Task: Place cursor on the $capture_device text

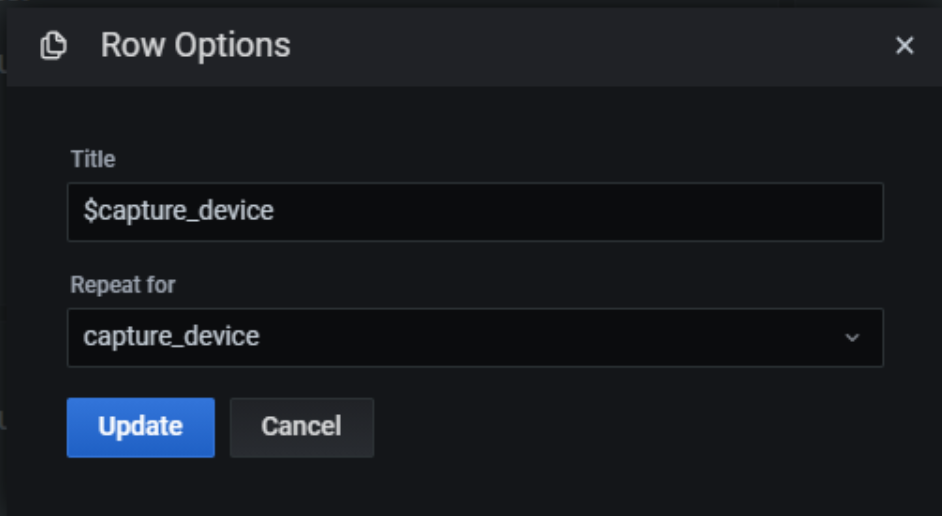Action: pyautogui.click(x=179, y=212)
